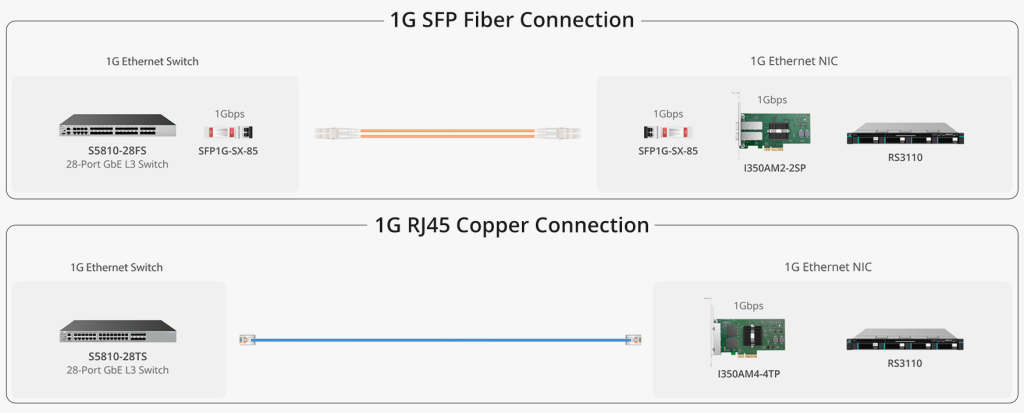The width and height of the screenshot is (1024, 413).
Task: Select the 1G SFP Fiber Connection heading
Action: click(512, 20)
